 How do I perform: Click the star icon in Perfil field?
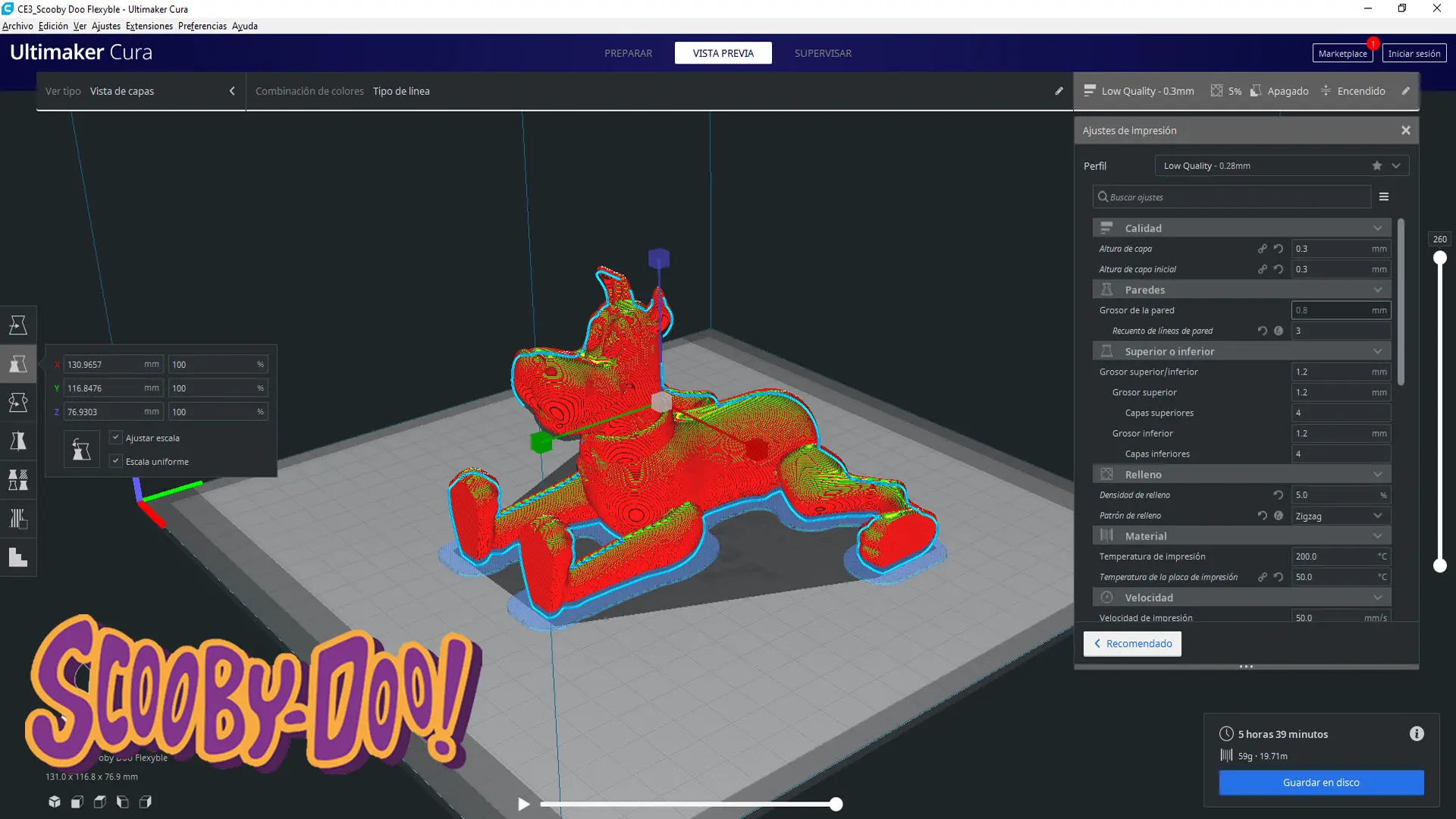coord(1376,165)
